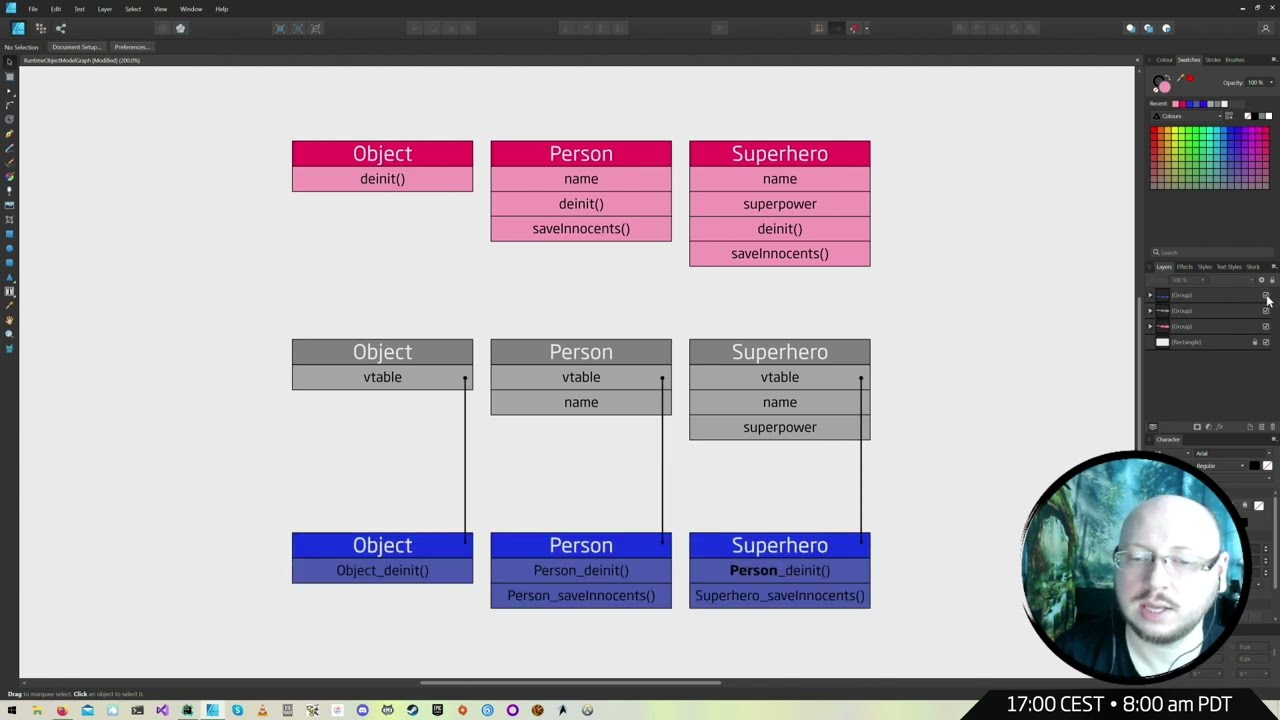Switch to the Effects tab

[1185, 267]
